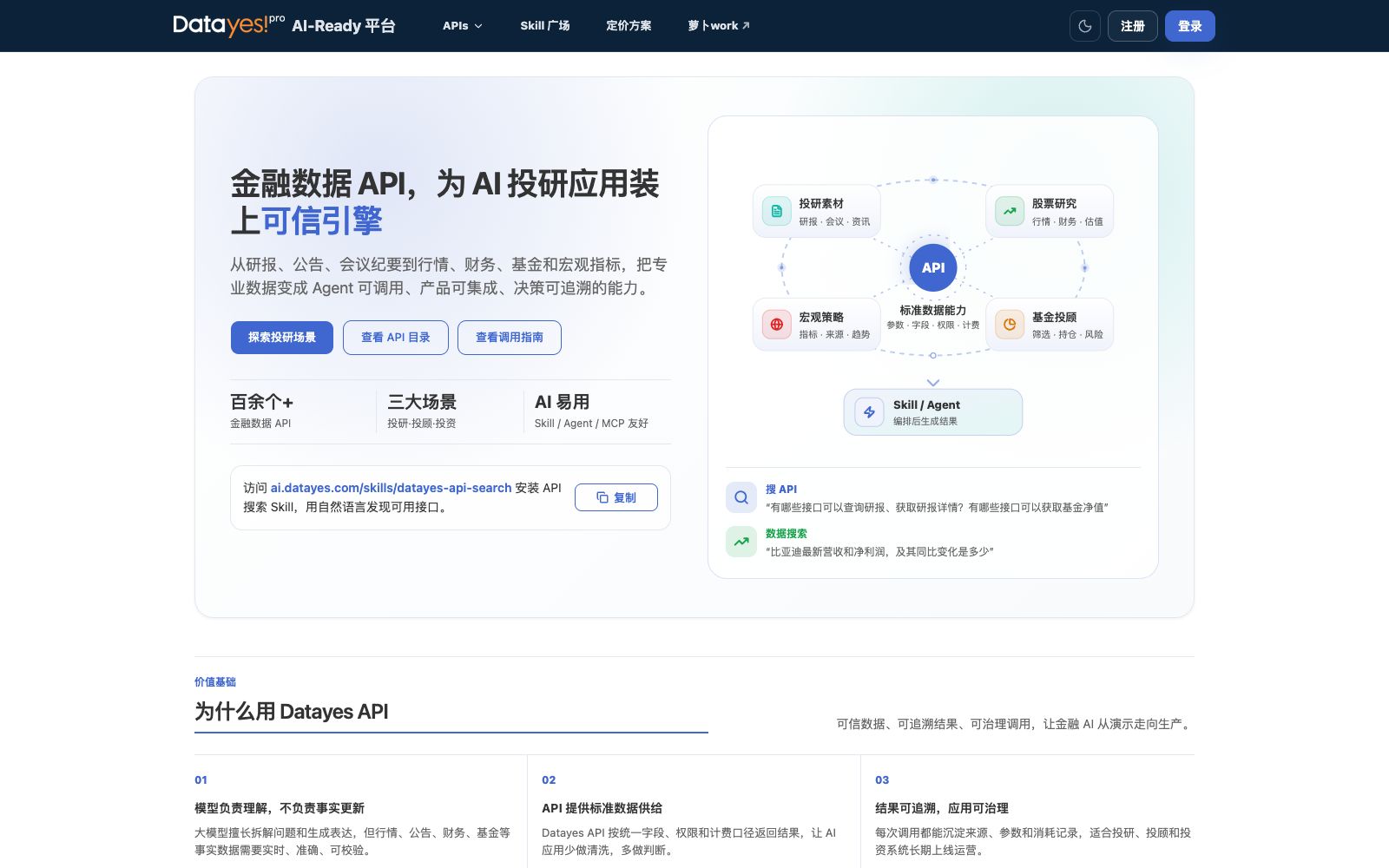This screenshot has height=868, width=1389.
Task: Go to Skill 广场 in the navigation bar
Action: click(545, 26)
